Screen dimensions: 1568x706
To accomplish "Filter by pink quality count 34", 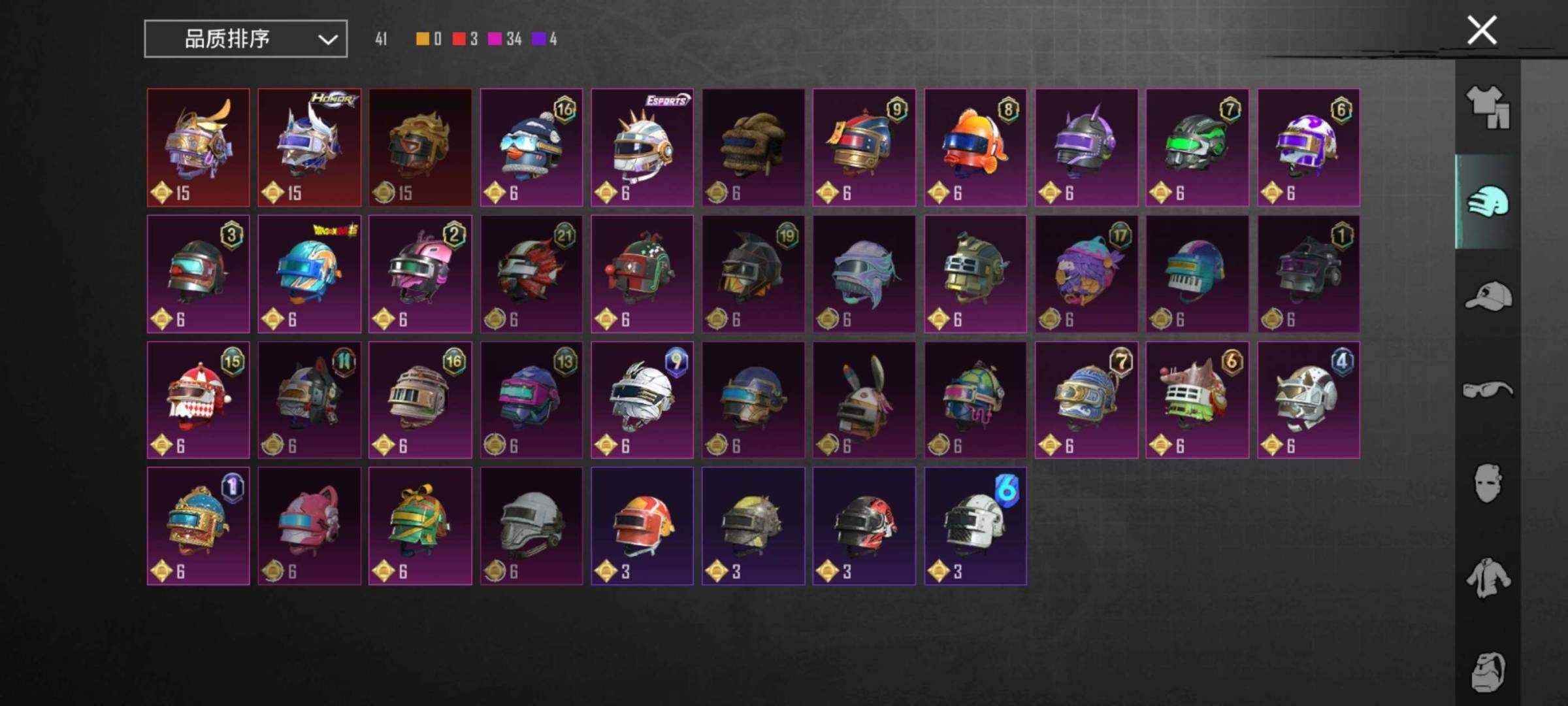I will (504, 39).
